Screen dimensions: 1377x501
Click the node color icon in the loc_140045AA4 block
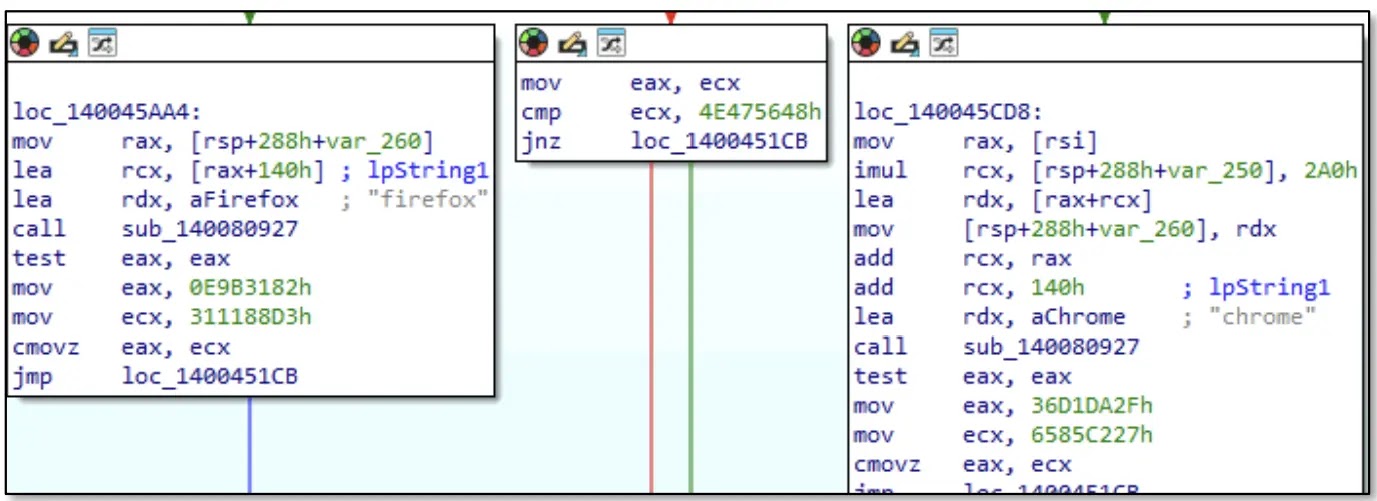(x=24, y=44)
